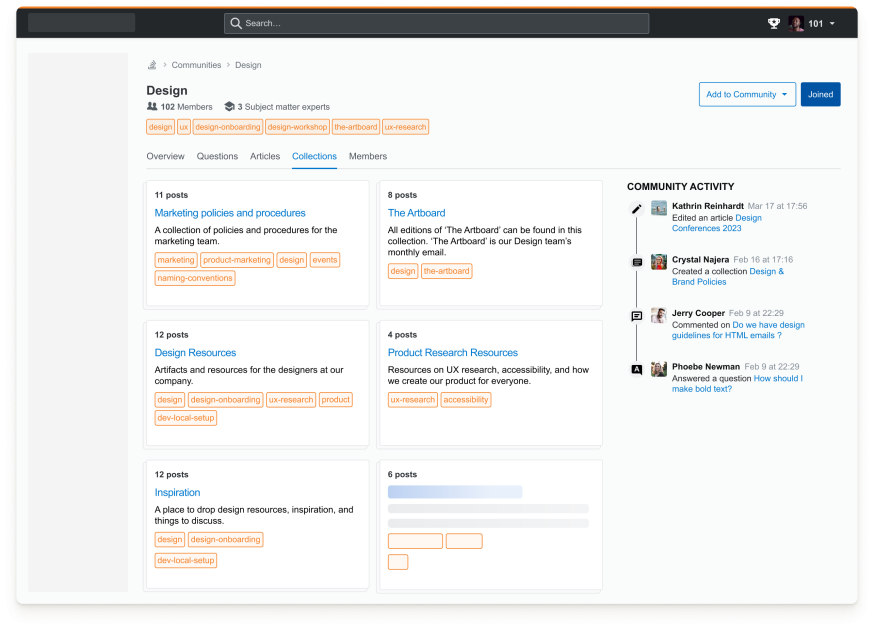The height and width of the screenshot is (630, 874).
Task: Select the Collections tab
Action: 314,156
